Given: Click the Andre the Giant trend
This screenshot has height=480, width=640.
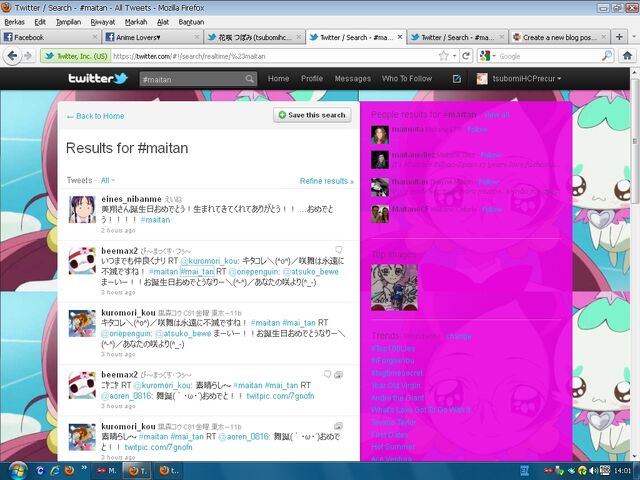Looking at the screenshot, I should pos(397,398).
